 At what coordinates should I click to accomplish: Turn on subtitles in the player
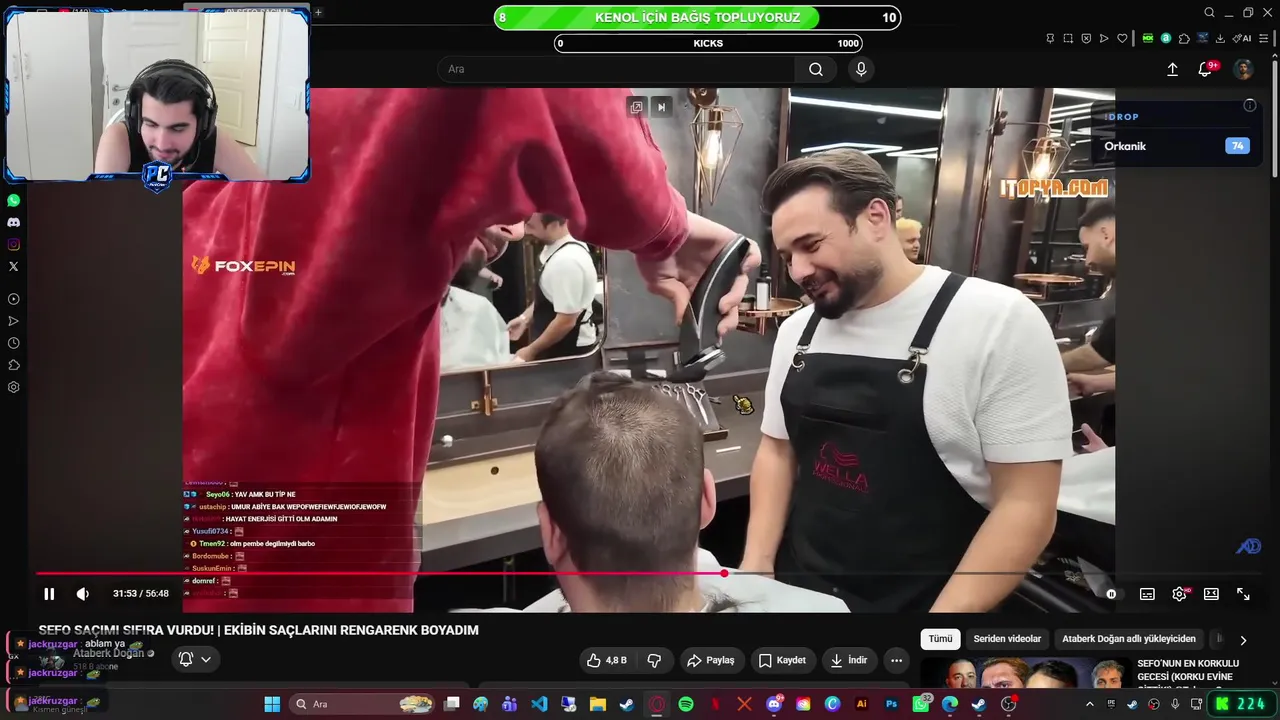click(x=1147, y=594)
